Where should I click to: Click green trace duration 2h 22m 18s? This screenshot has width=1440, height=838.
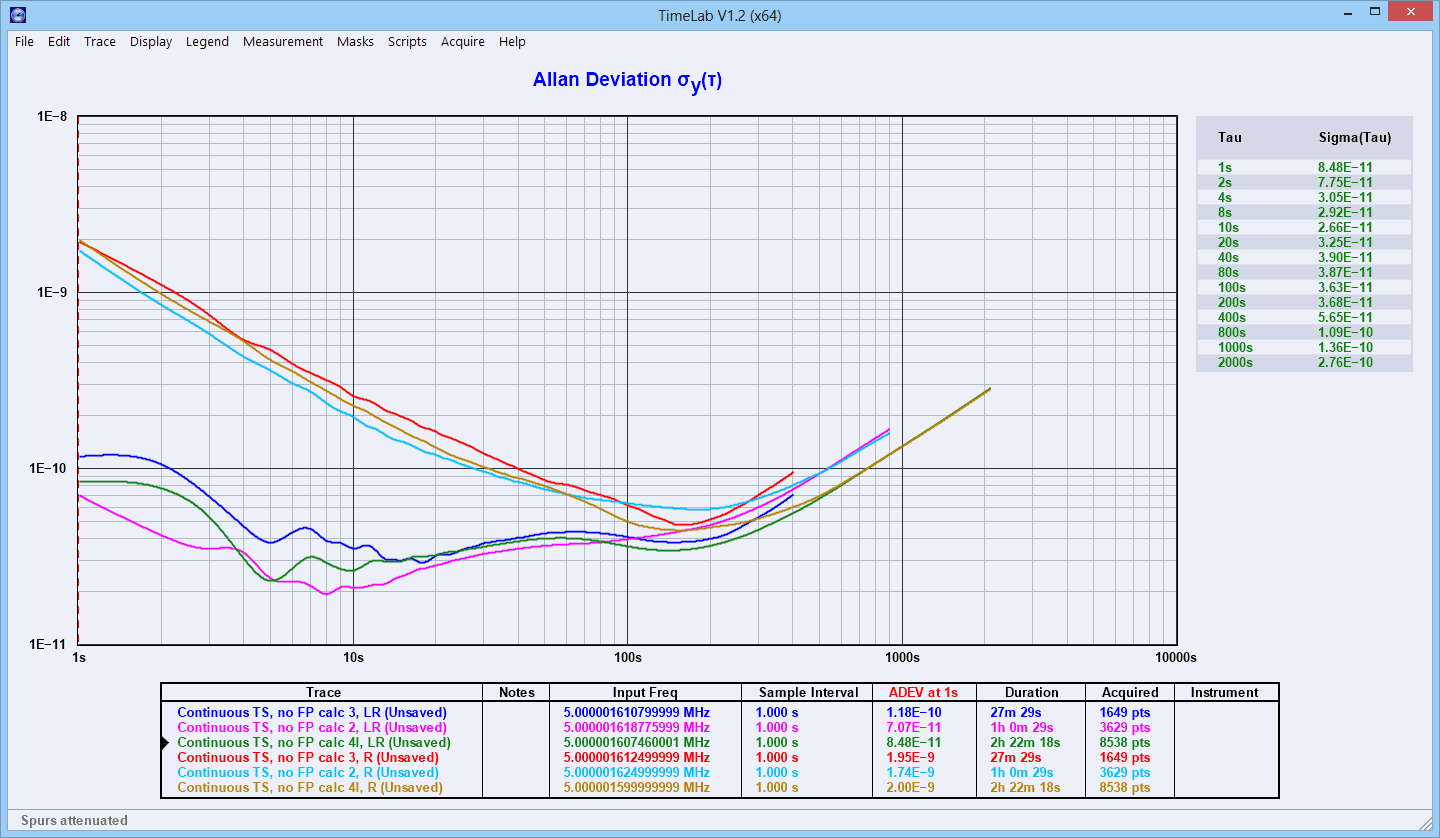[1025, 743]
